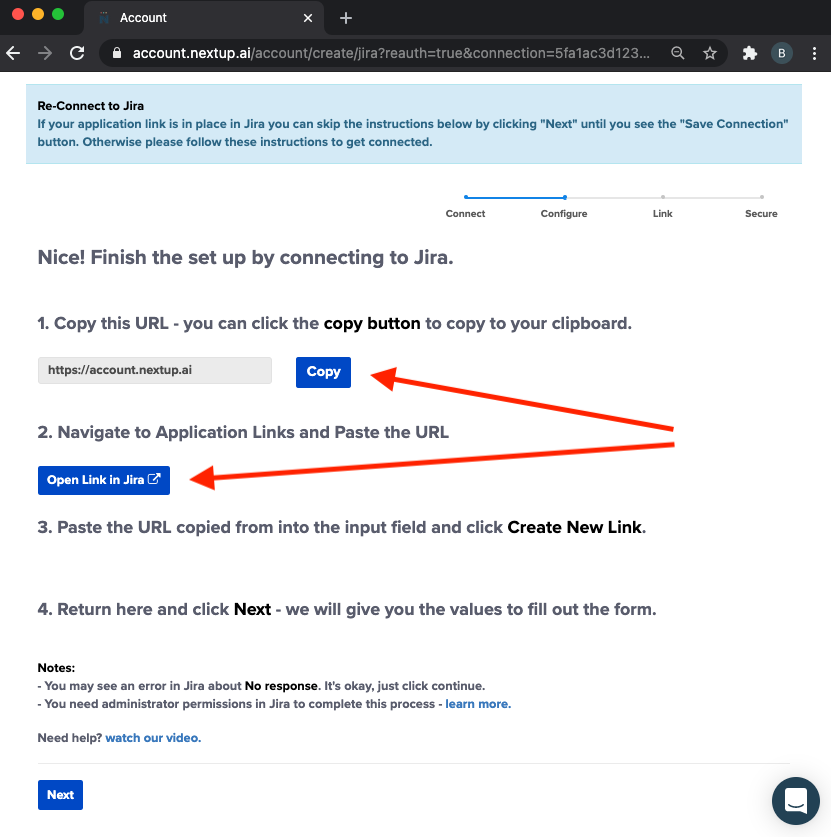The width and height of the screenshot is (831, 837).
Task: Open the chat support widget
Action: click(x=795, y=800)
